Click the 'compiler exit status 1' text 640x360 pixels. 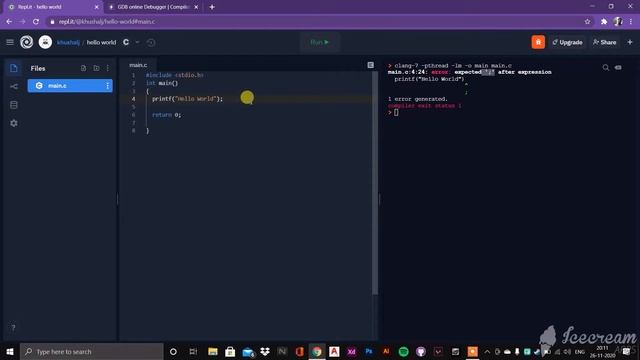click(424, 106)
